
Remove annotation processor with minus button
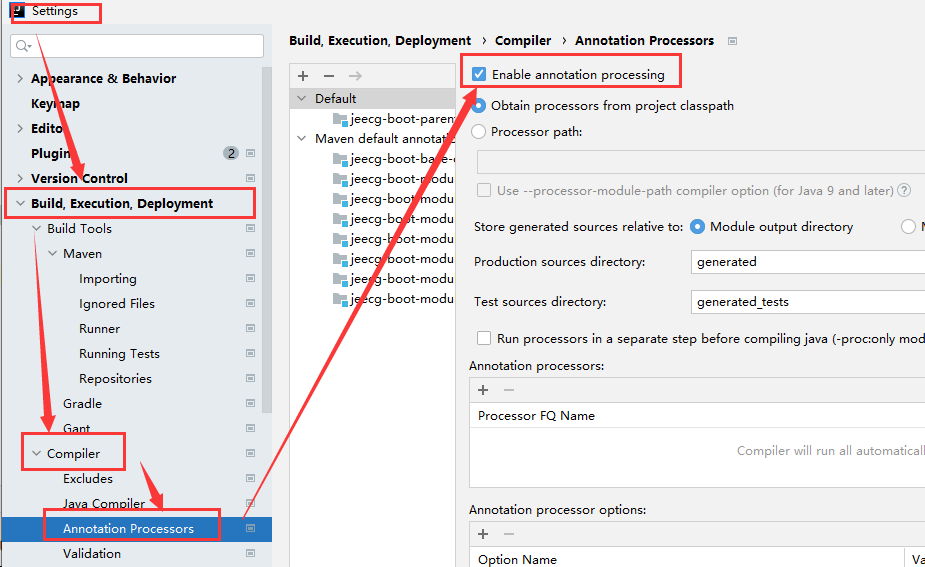tap(509, 390)
